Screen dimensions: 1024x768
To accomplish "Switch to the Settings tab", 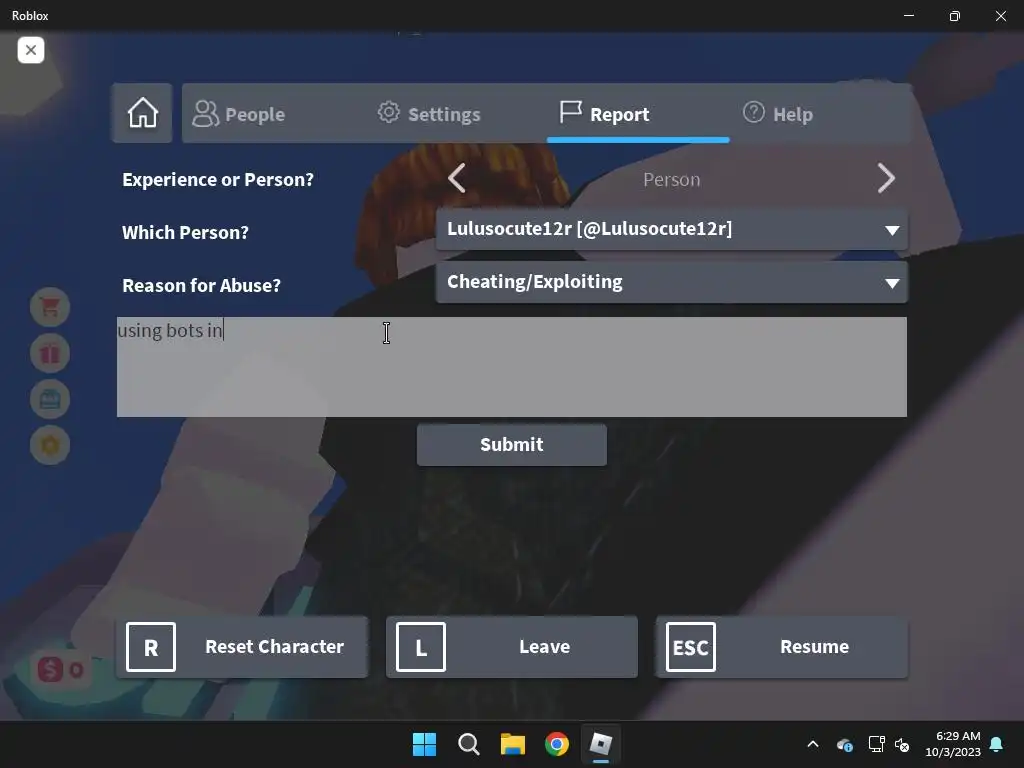I will (429, 114).
